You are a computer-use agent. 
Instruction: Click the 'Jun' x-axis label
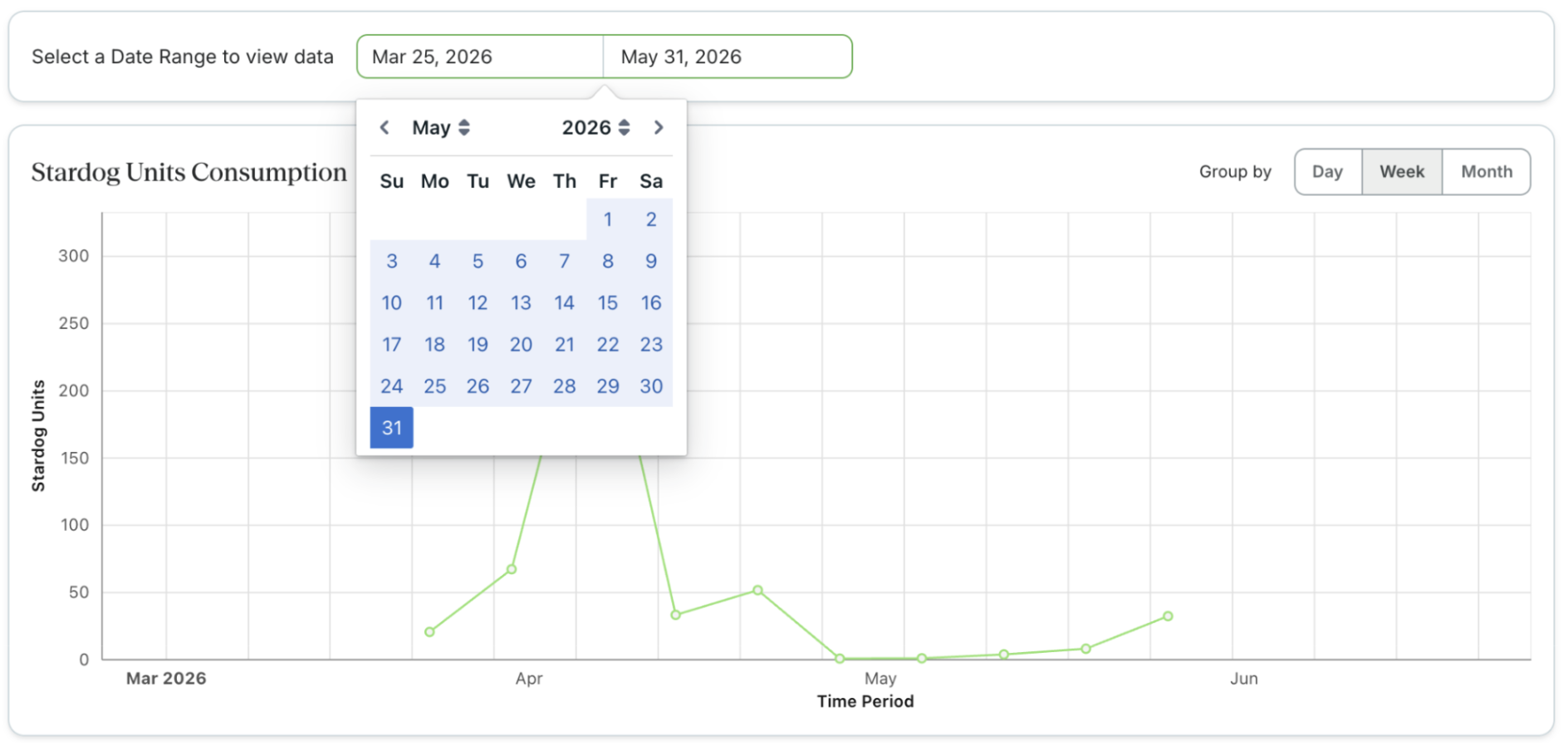1244,679
